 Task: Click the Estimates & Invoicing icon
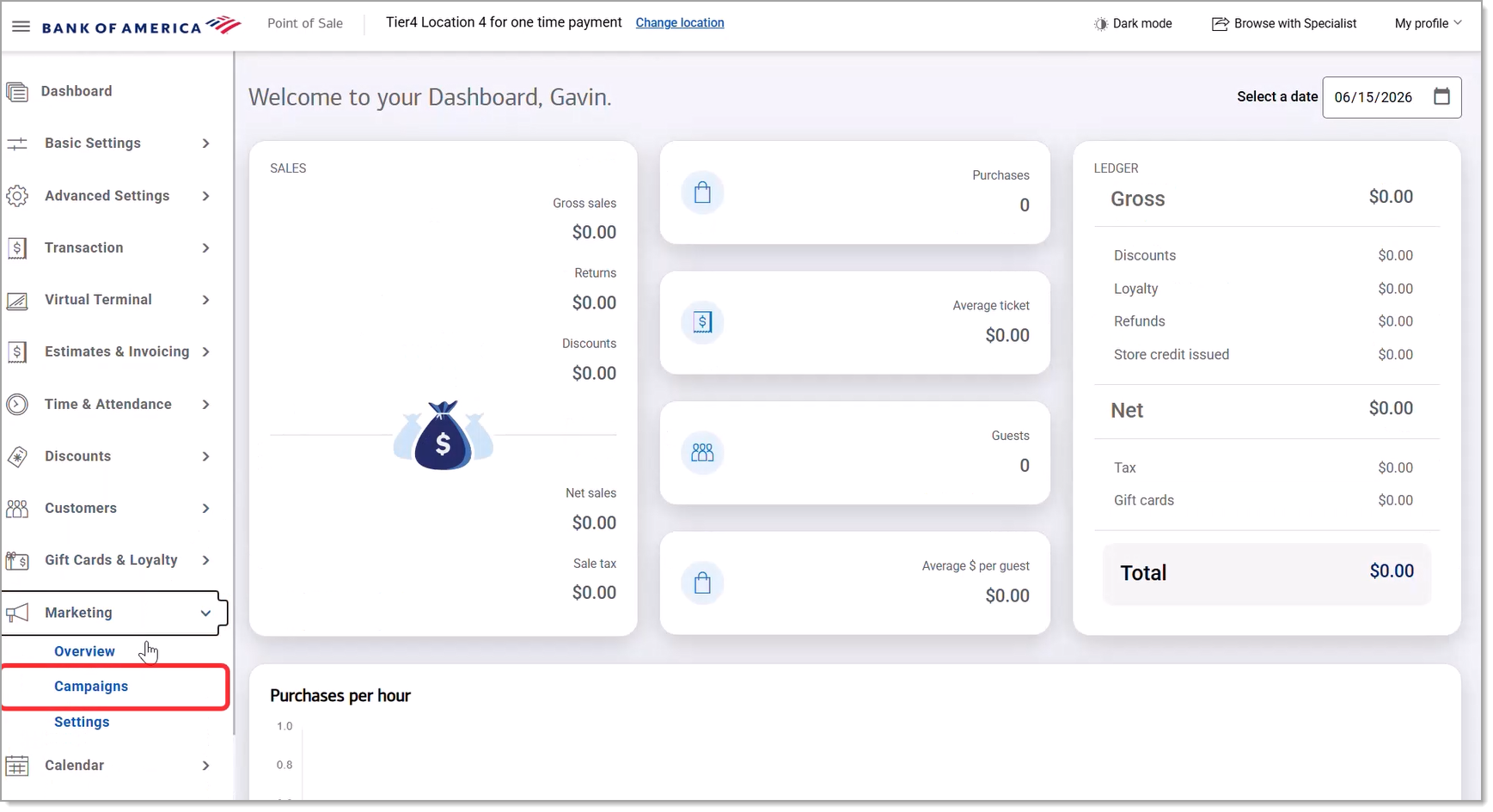click(x=17, y=352)
